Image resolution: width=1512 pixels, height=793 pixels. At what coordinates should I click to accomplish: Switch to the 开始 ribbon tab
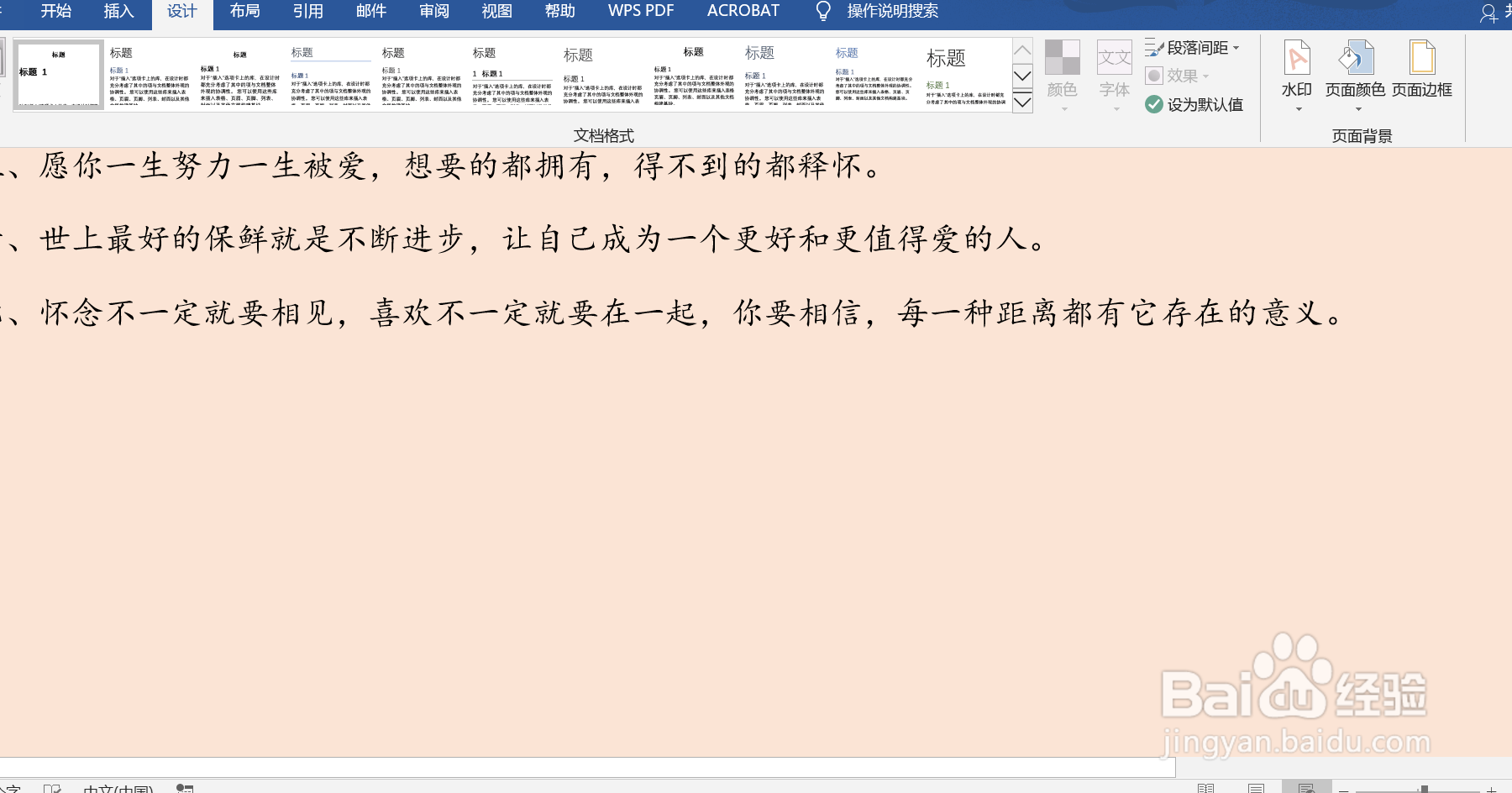(55, 11)
